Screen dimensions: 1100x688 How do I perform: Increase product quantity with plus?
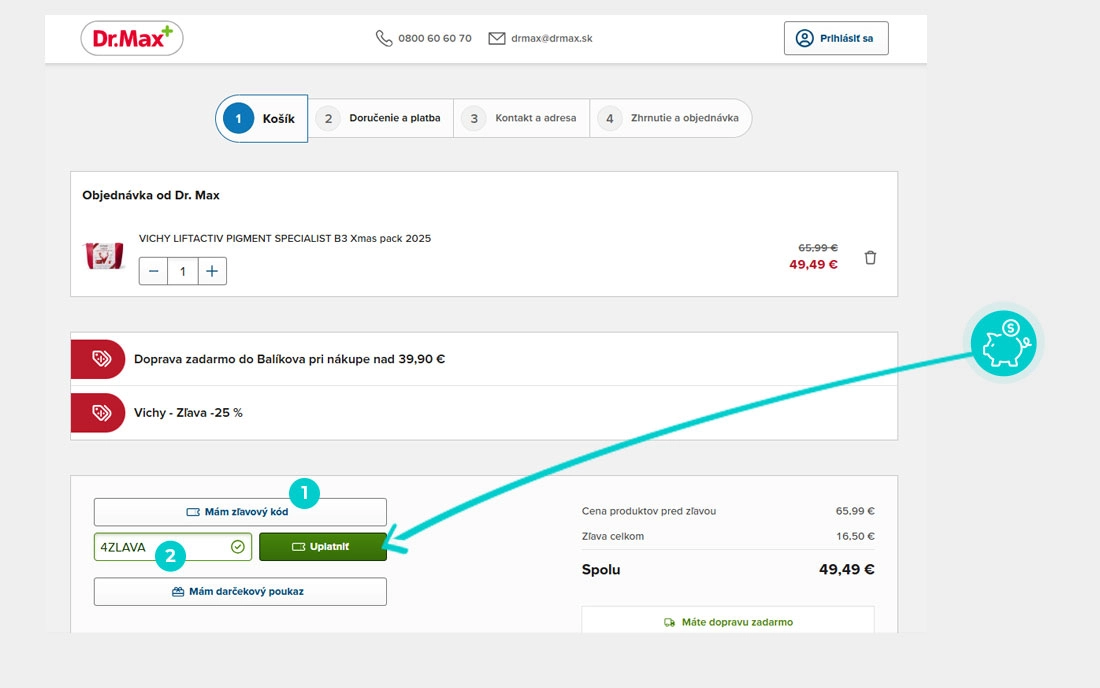tap(212, 271)
